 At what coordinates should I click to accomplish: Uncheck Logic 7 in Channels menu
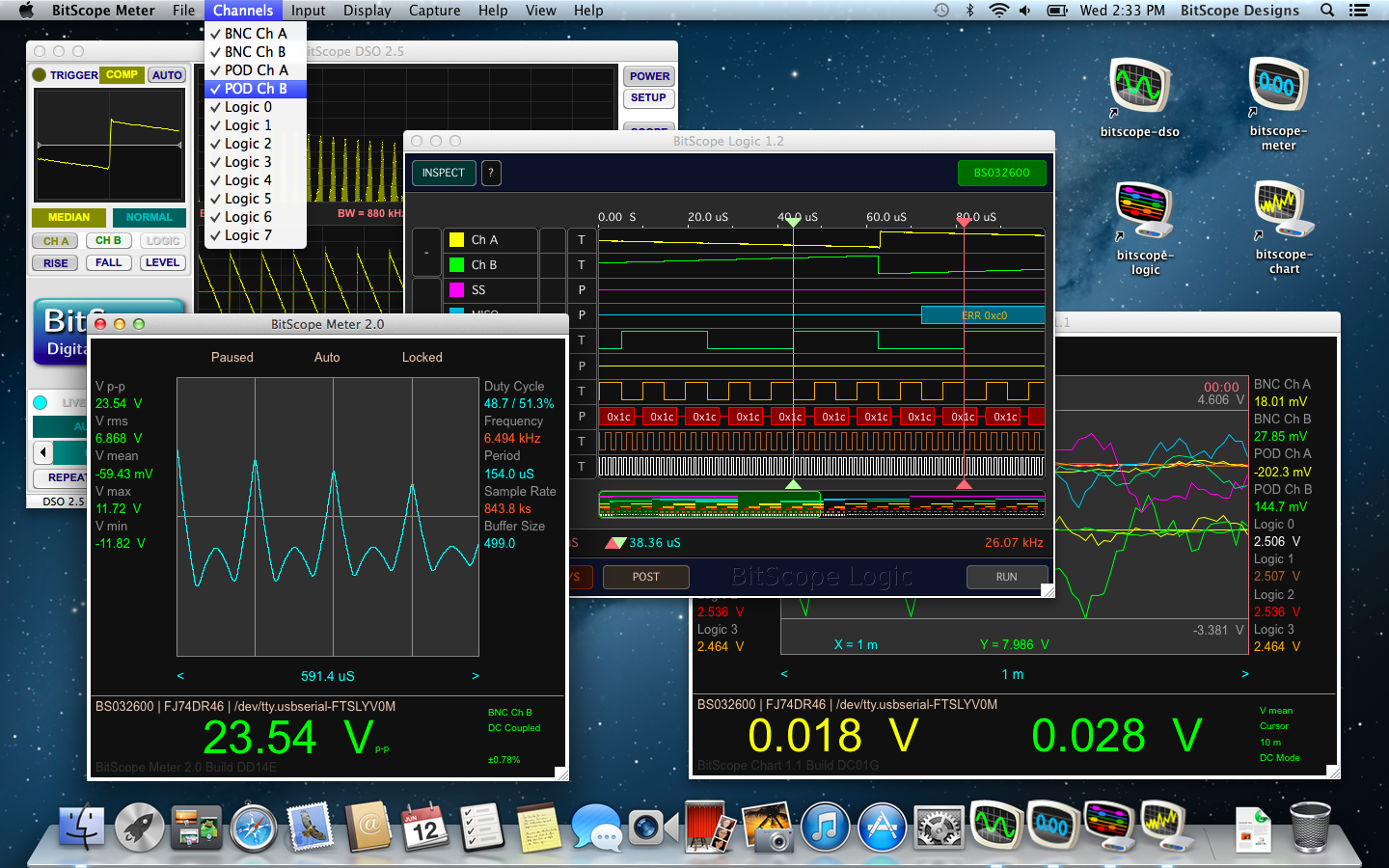click(x=256, y=234)
